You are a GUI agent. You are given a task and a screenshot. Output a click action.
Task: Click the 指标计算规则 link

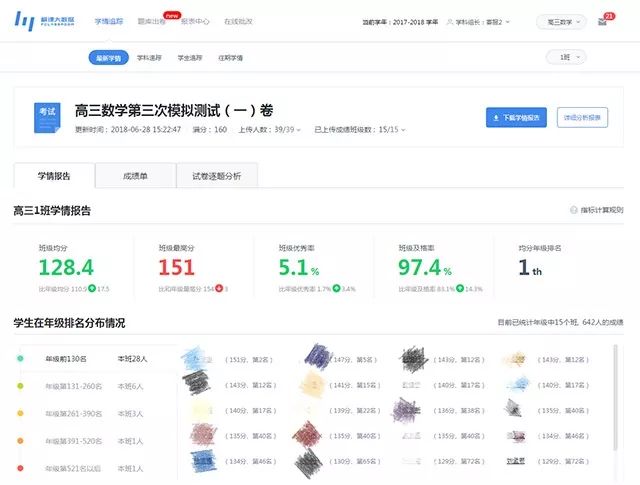[x=602, y=210]
